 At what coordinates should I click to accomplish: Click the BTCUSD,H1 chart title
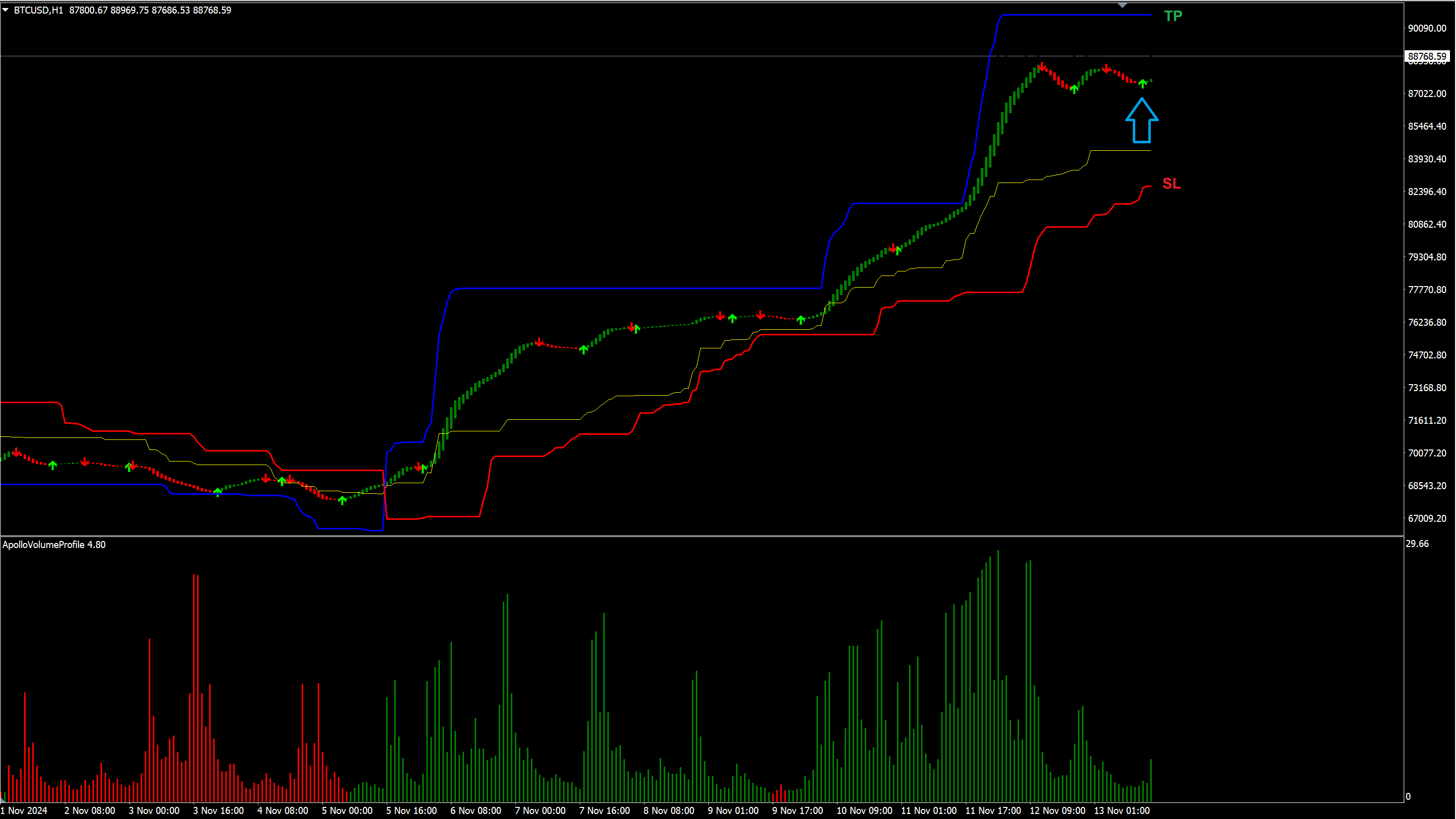(x=38, y=10)
